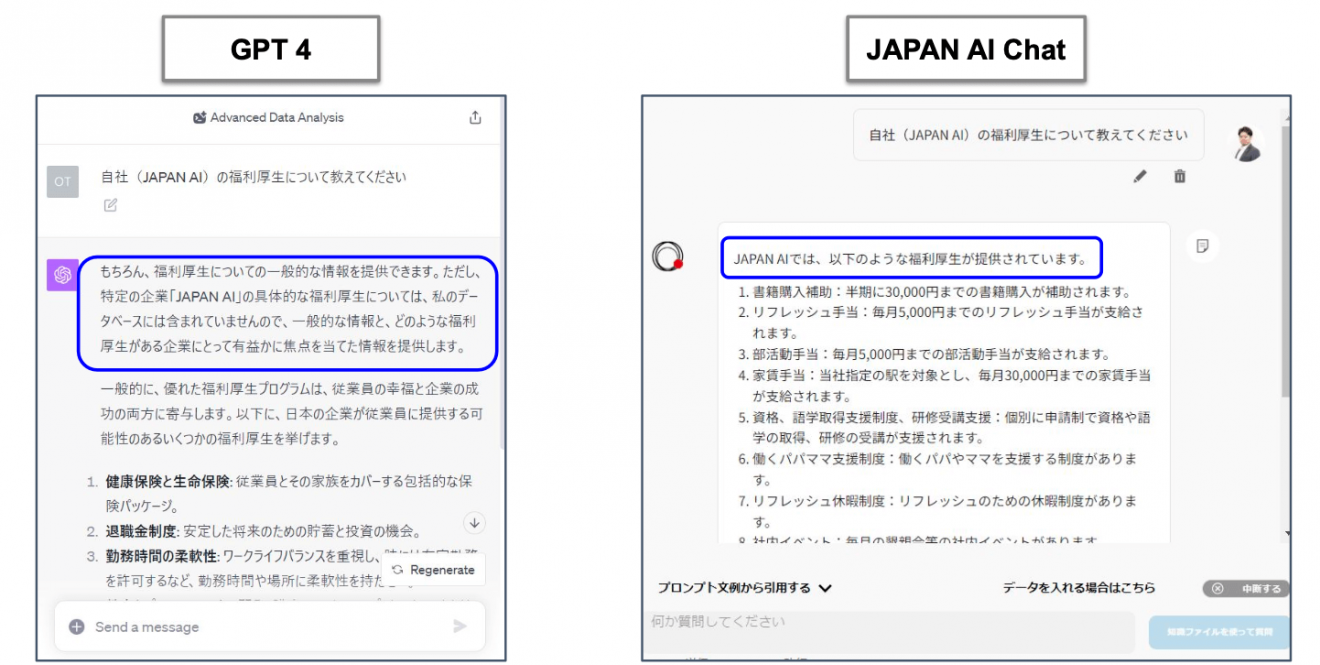Click the JAPAN AI Chat title label
Image resolution: width=1320 pixels, height=665 pixels.
(965, 46)
